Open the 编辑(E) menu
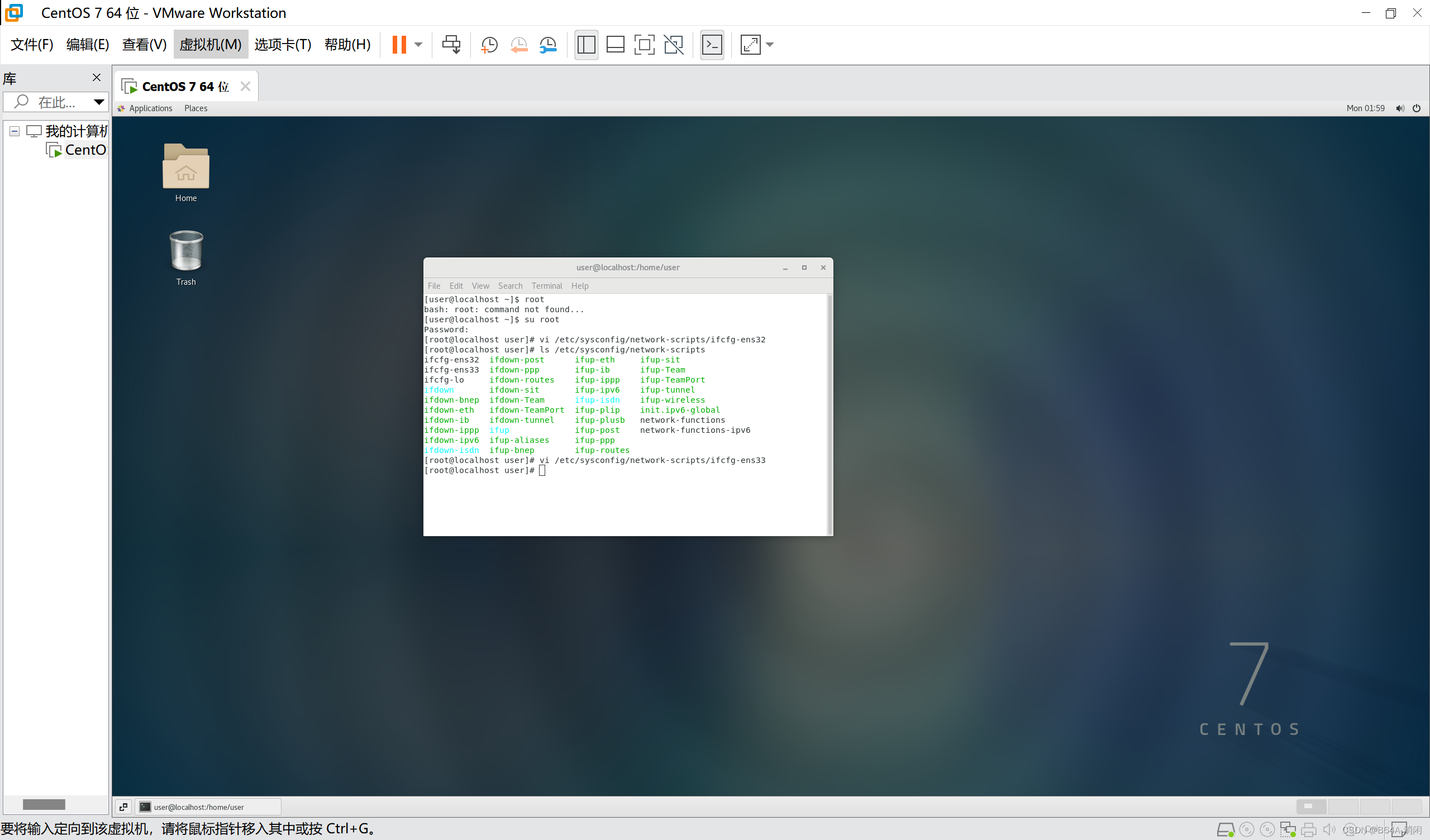 [87, 44]
